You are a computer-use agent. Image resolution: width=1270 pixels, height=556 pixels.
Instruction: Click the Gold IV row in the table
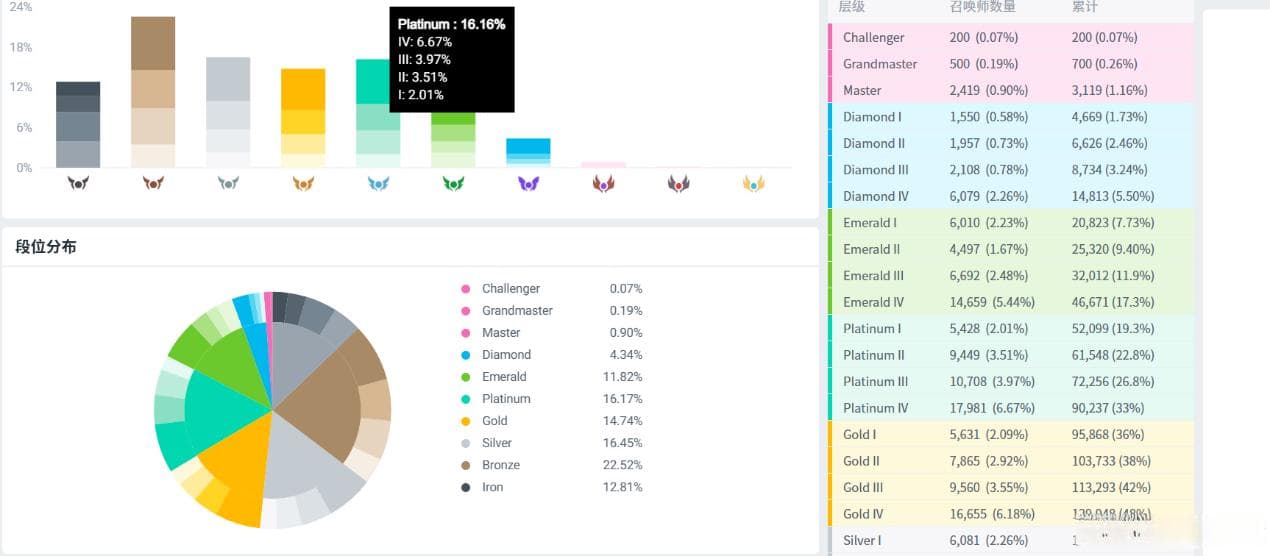pos(1011,514)
